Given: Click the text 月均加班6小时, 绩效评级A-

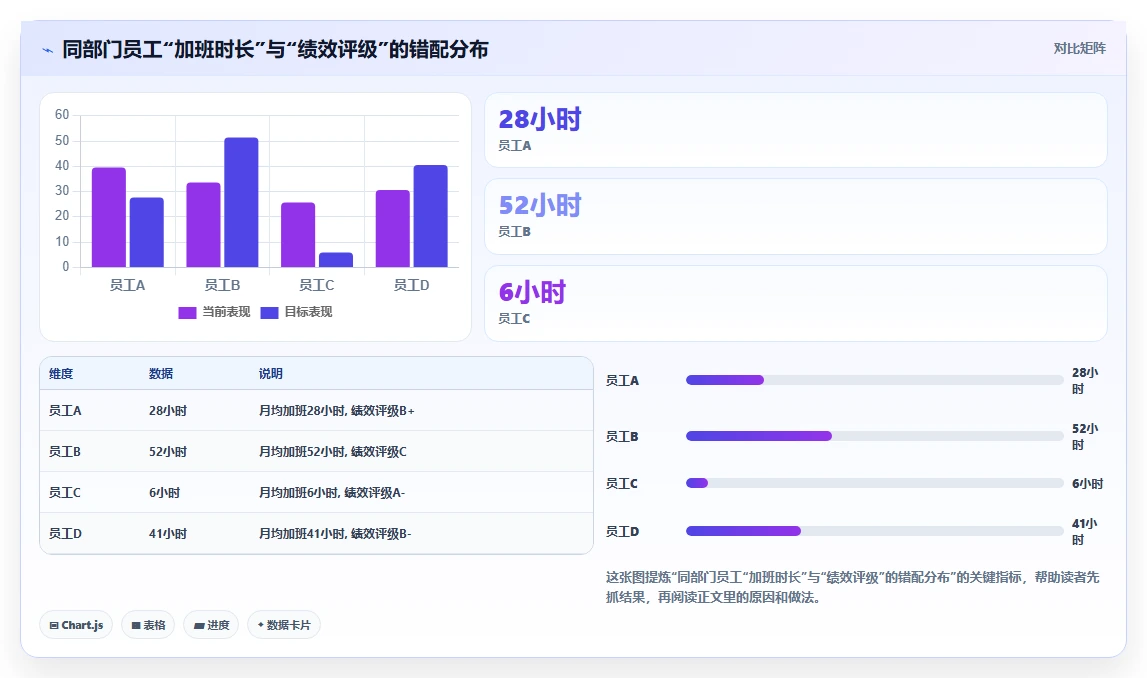Looking at the screenshot, I should coord(331,493).
